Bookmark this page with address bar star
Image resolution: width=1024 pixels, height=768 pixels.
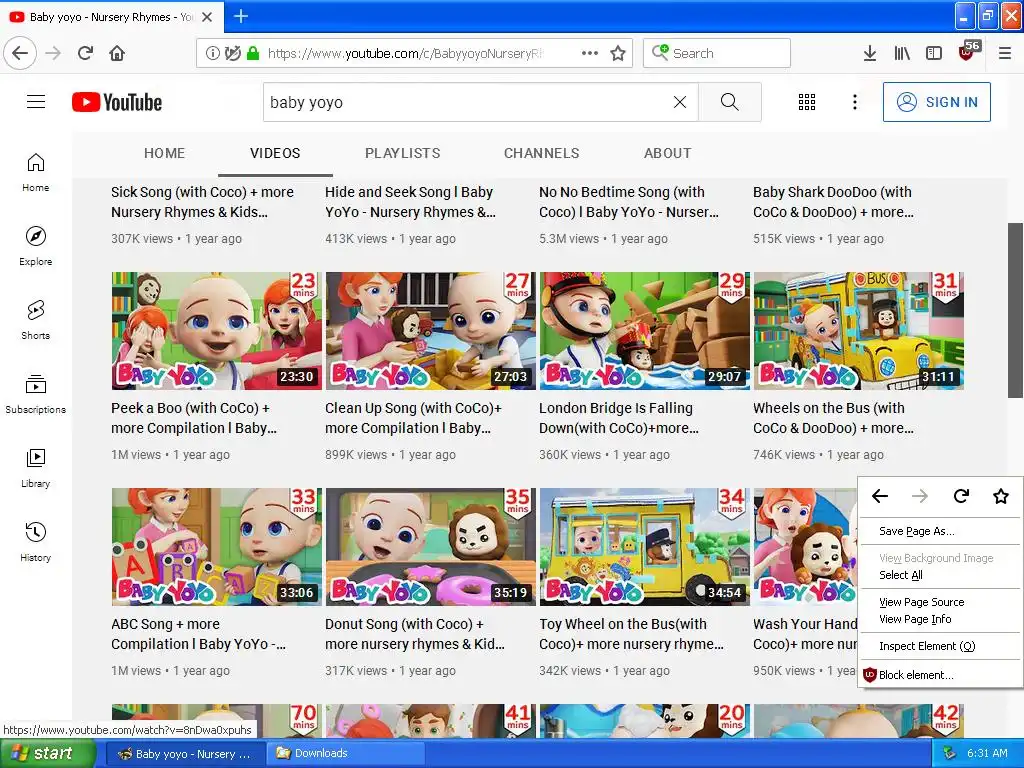tap(618, 53)
